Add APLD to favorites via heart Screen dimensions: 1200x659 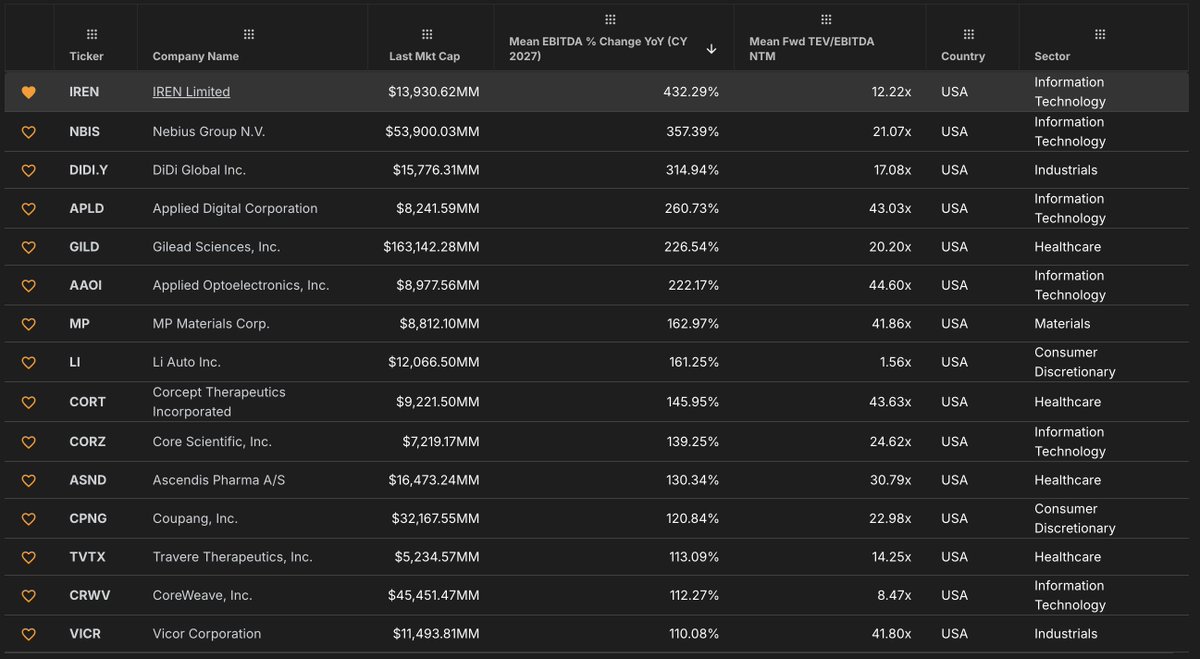coord(28,209)
